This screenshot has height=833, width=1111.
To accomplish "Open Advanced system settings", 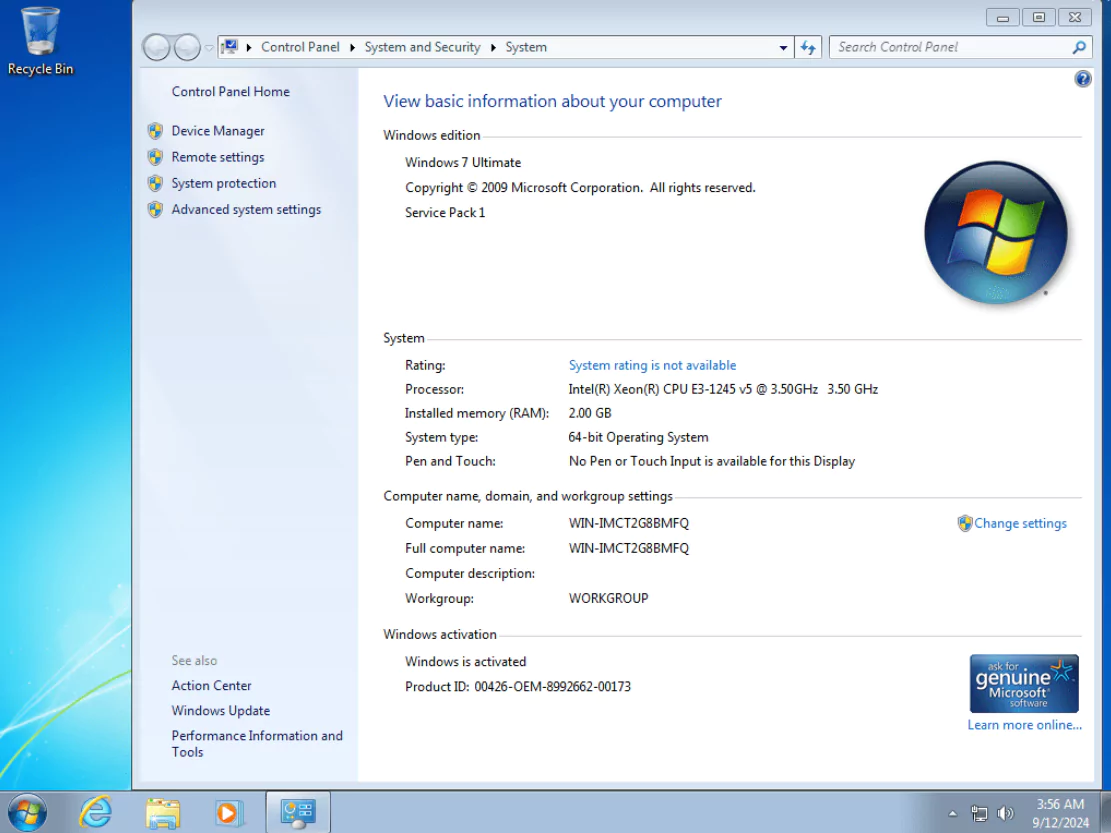I will click(246, 209).
